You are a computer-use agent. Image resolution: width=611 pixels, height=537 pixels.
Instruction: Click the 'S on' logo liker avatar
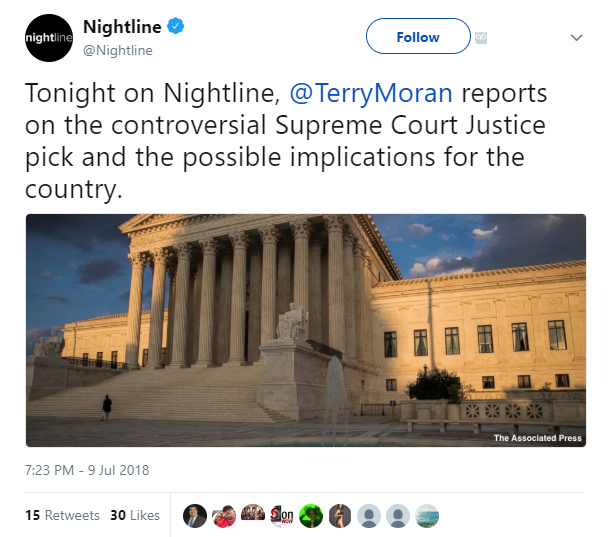(x=282, y=516)
